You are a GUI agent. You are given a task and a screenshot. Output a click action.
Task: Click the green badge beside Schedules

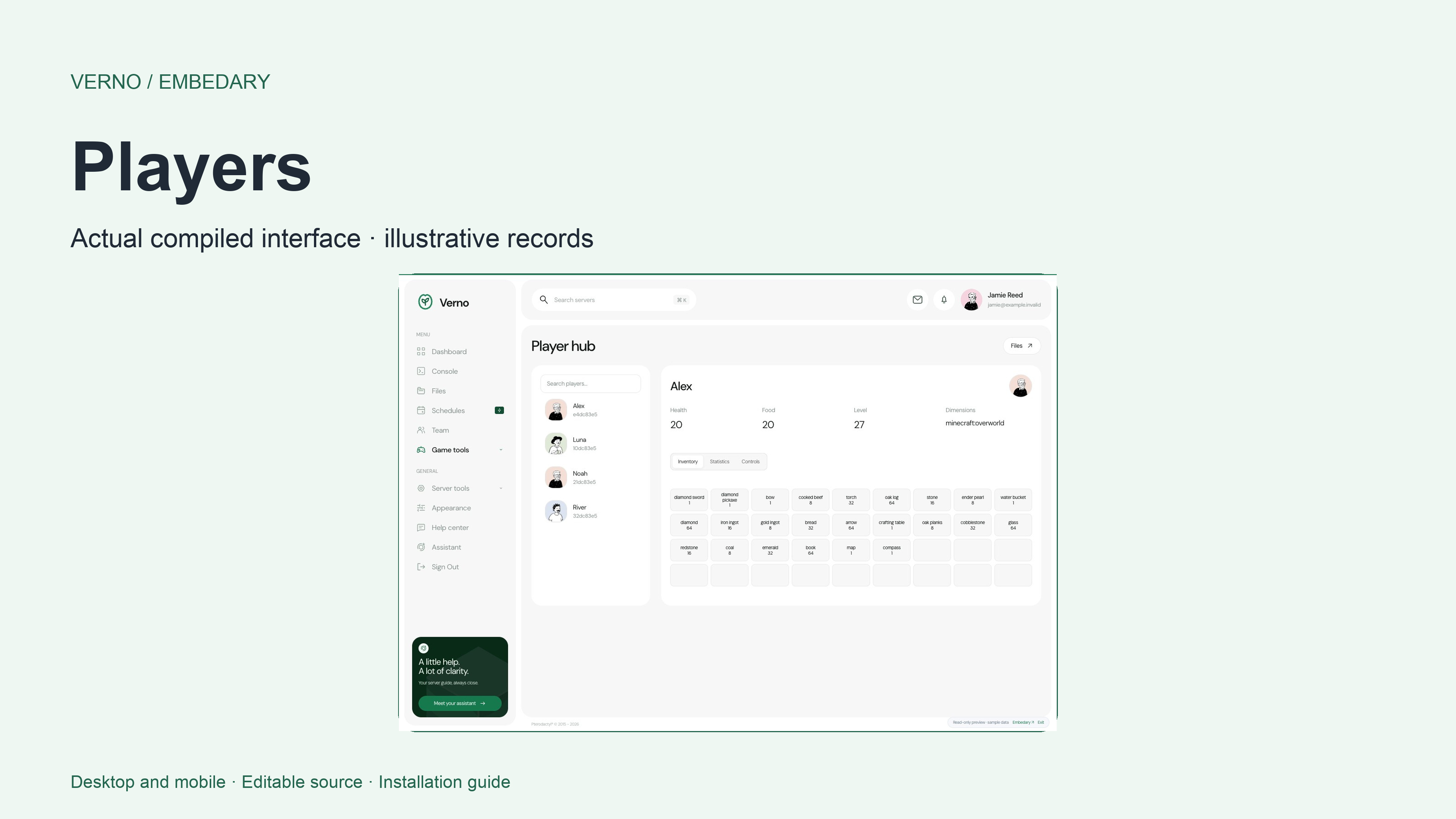[x=499, y=410]
